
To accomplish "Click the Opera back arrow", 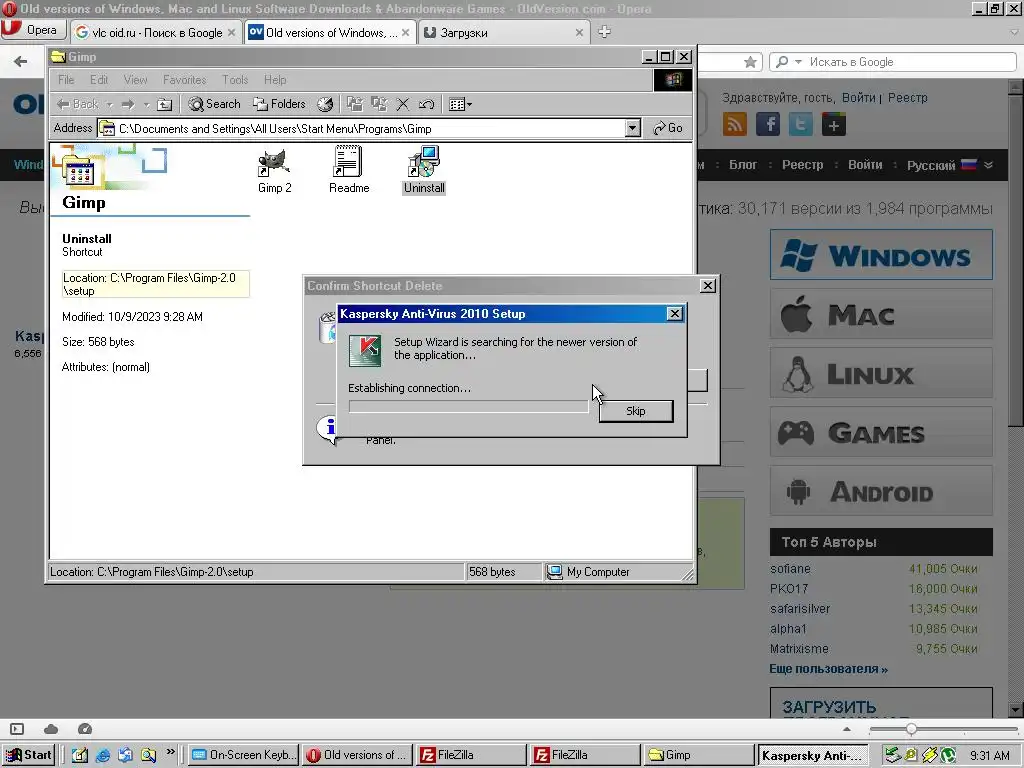I will (20, 61).
